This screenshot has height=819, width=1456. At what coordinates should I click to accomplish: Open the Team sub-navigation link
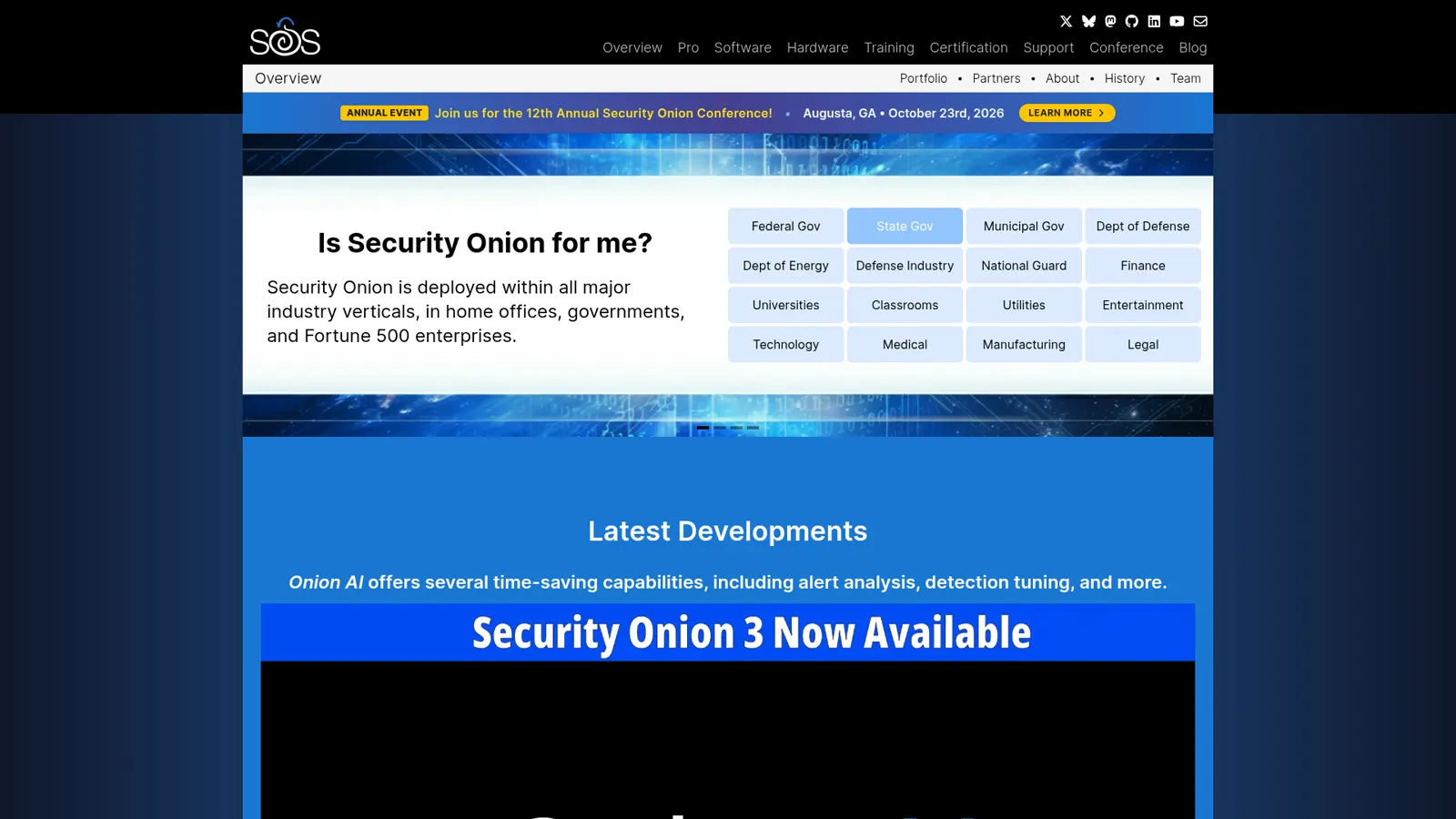click(1186, 78)
